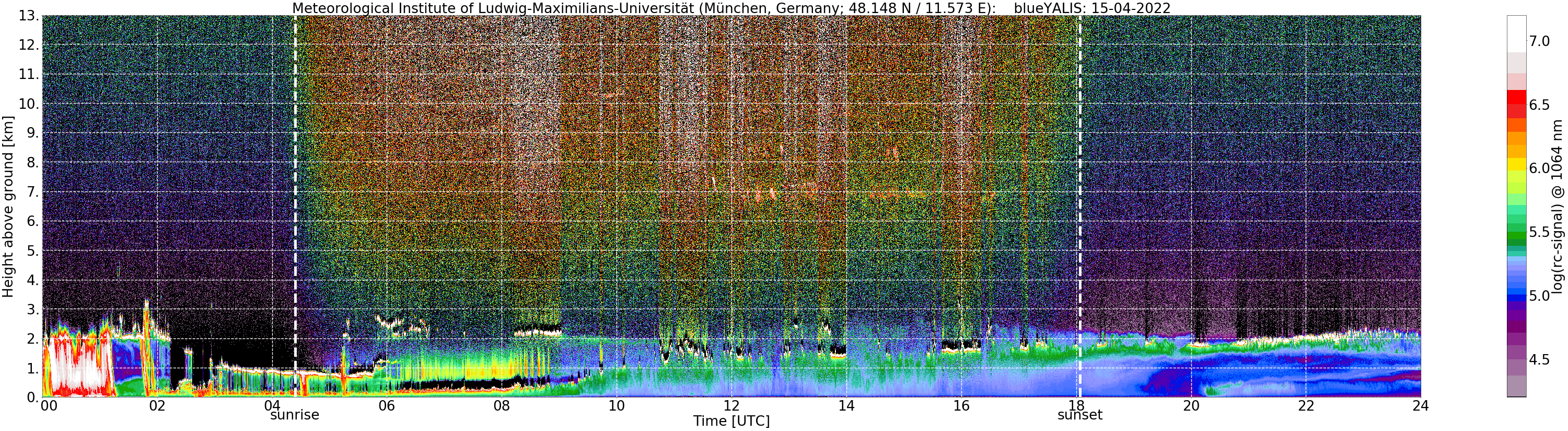Click the white band at the colorbar top
Viewport: 1568px width, 431px height.
1516,33
